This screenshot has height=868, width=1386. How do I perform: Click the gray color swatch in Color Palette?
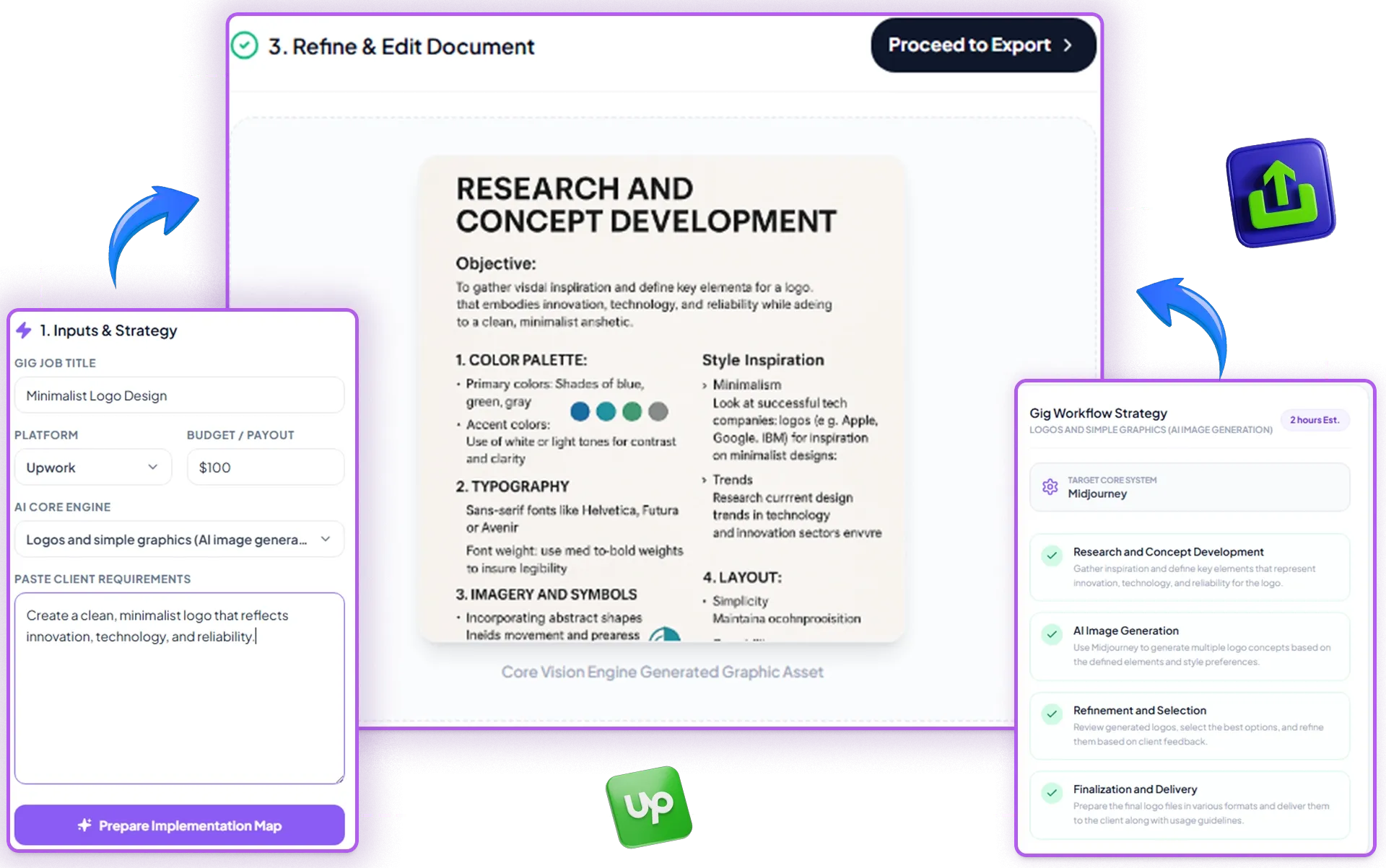(x=658, y=411)
